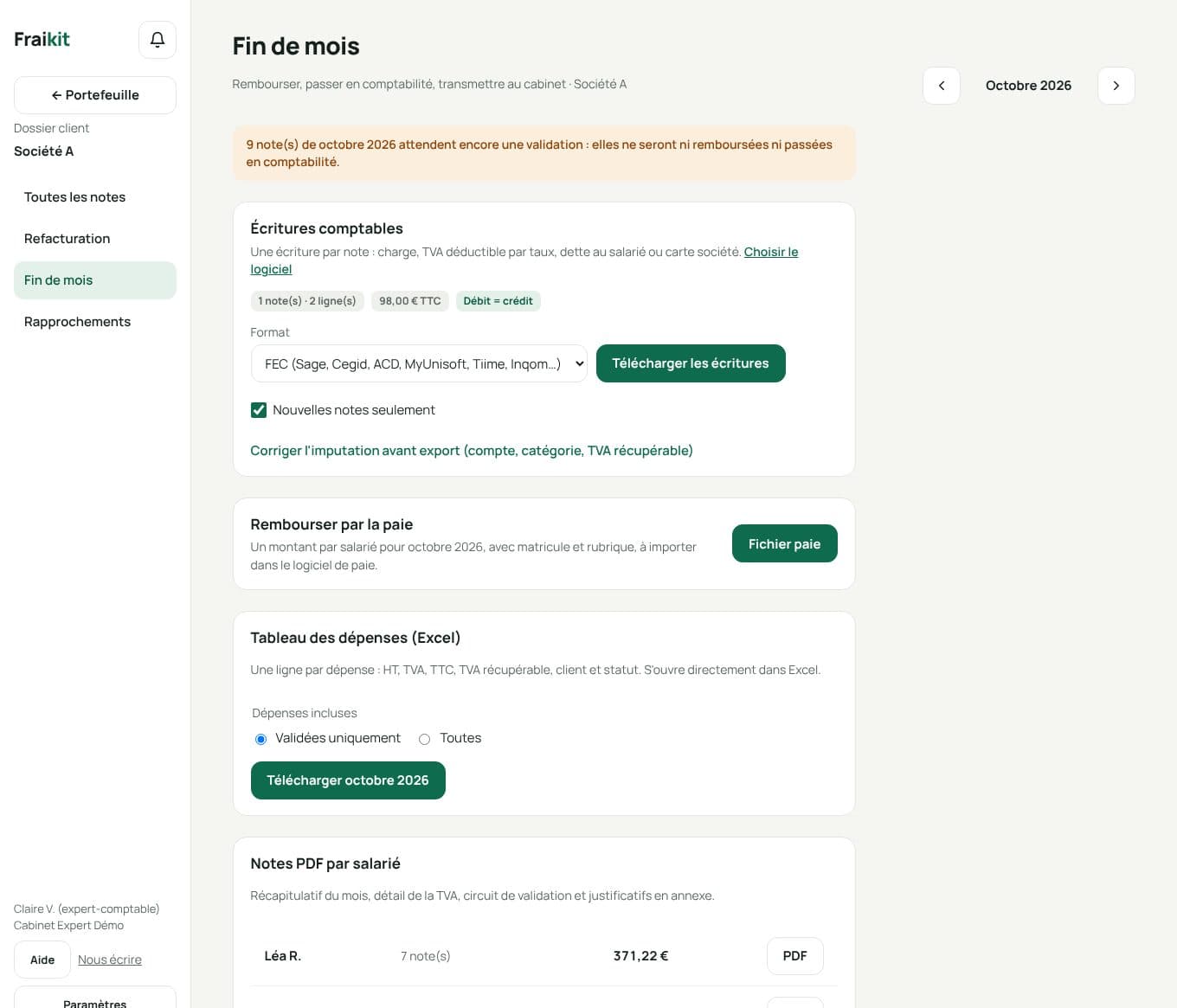The image size is (1177, 1008).
Task: Click the pending validation warning banner
Action: click(x=544, y=153)
